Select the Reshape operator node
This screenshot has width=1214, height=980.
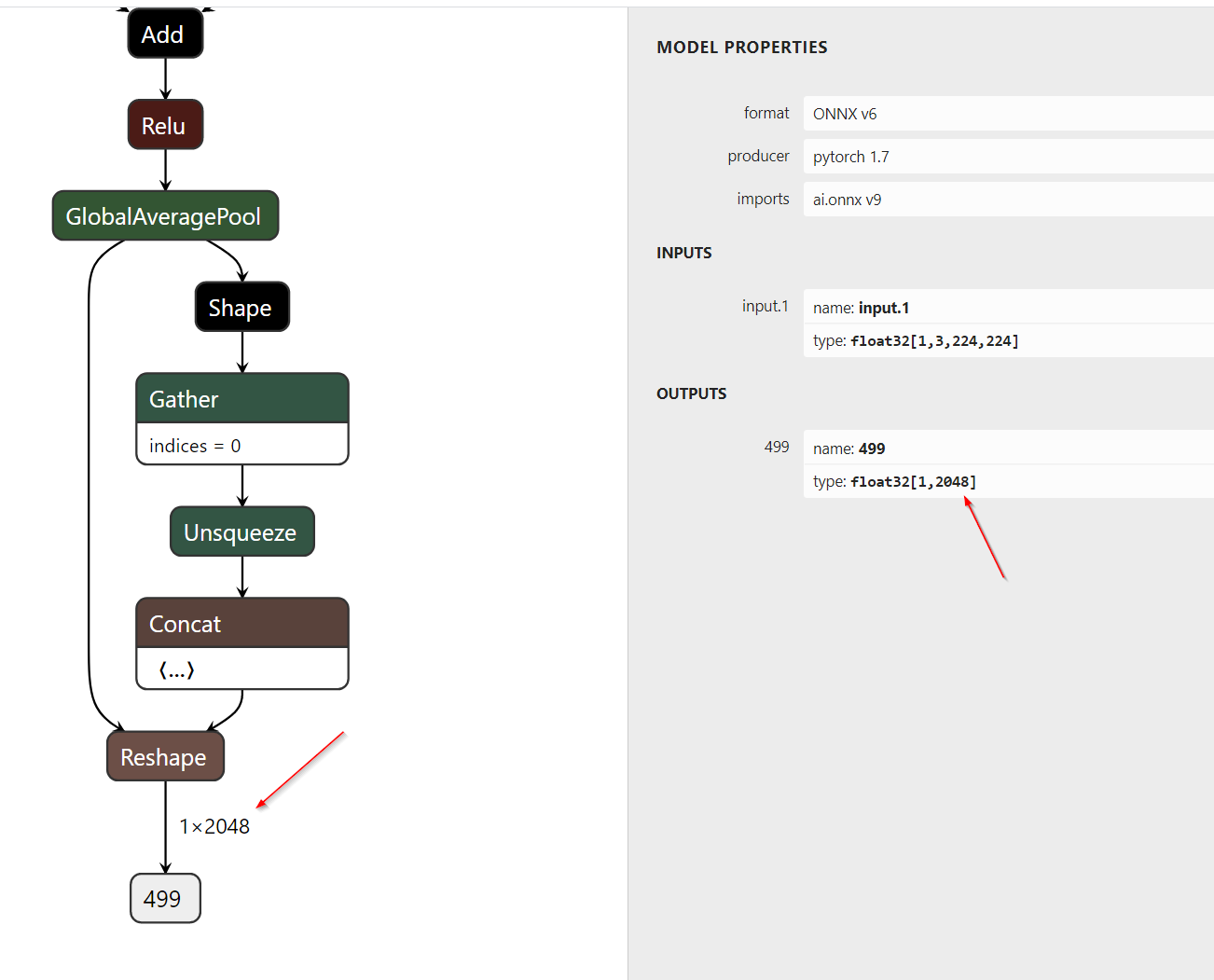[165, 756]
